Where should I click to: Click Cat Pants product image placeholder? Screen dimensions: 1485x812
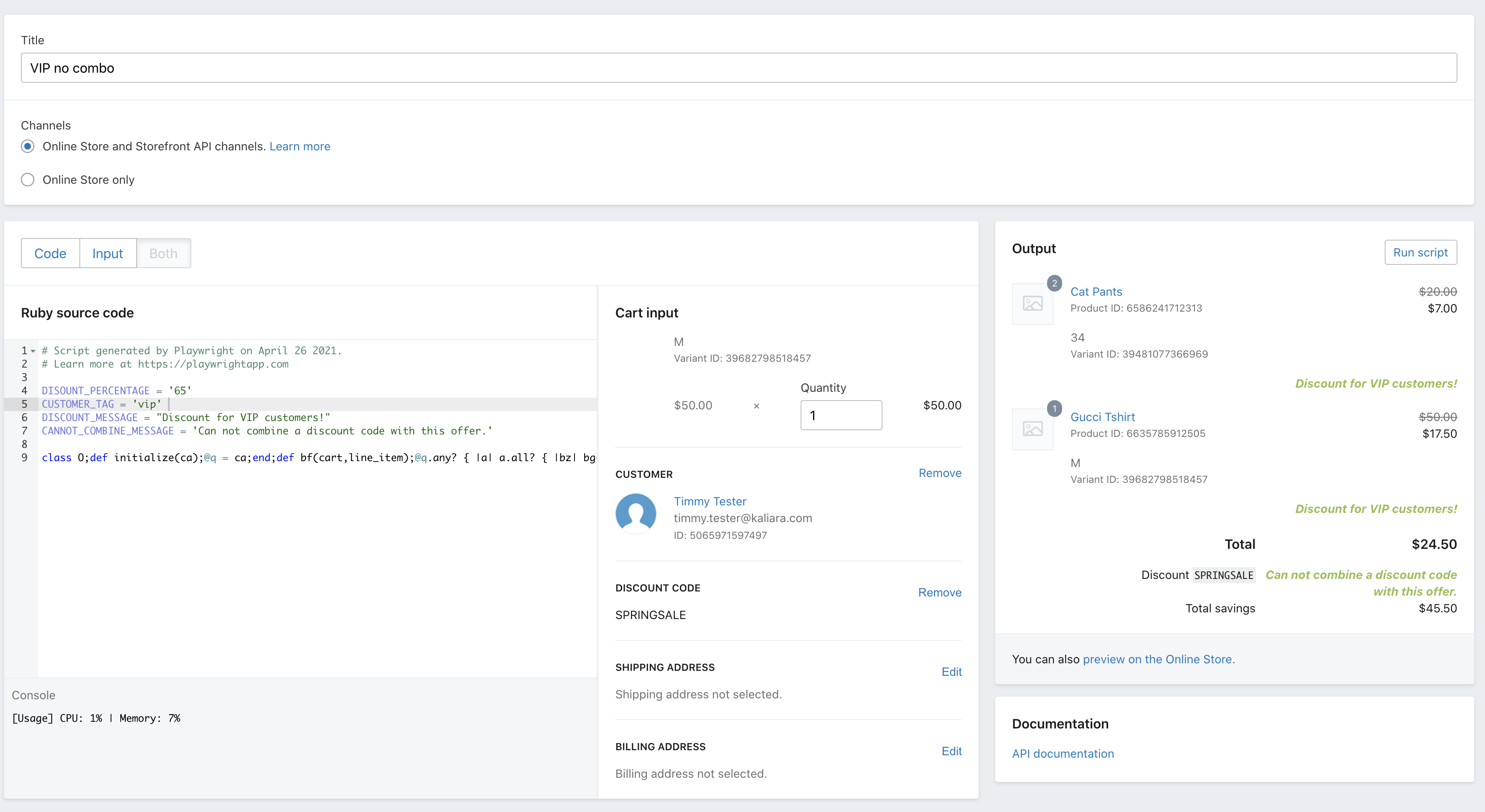(x=1032, y=303)
